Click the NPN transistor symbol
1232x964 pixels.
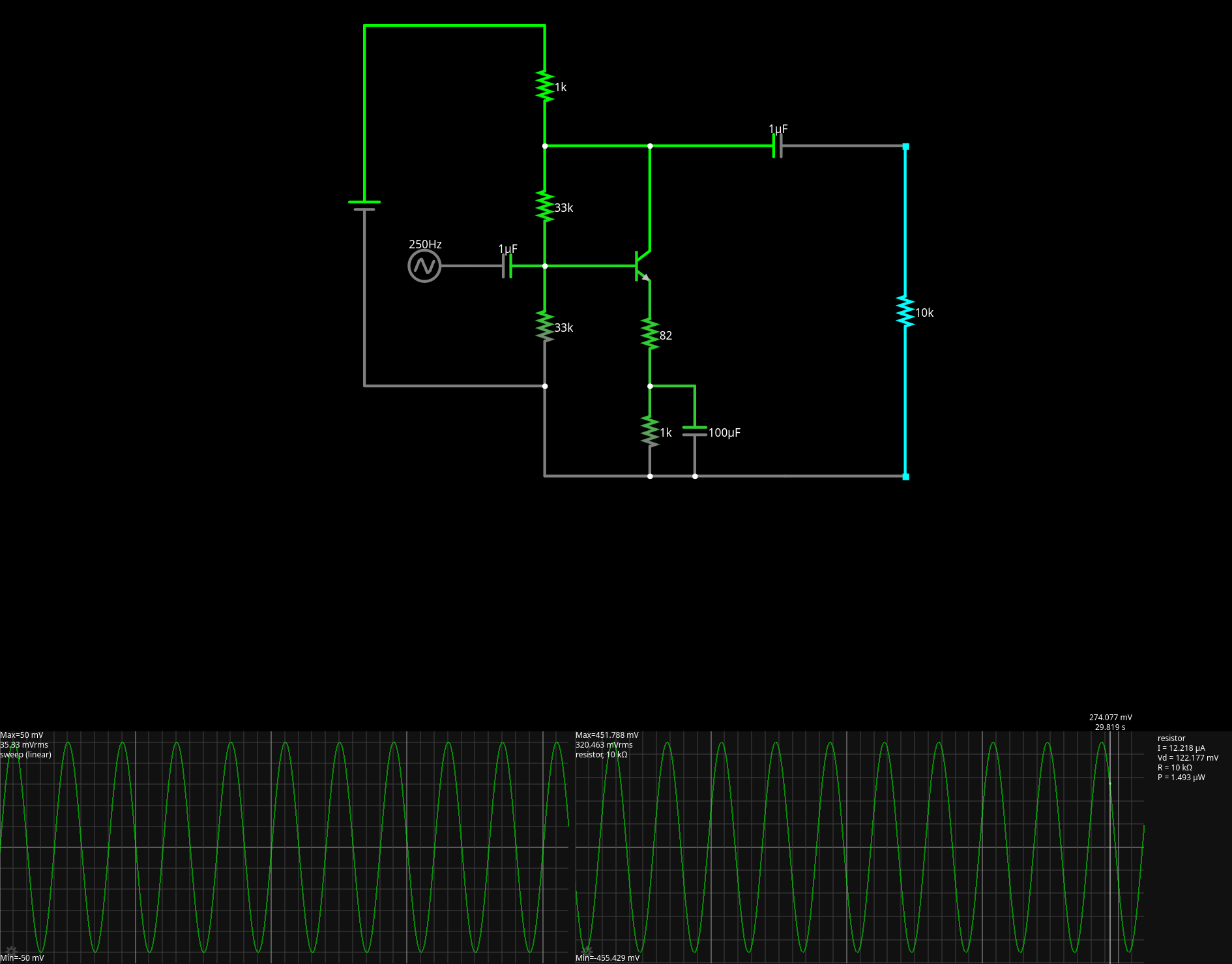coord(643,266)
